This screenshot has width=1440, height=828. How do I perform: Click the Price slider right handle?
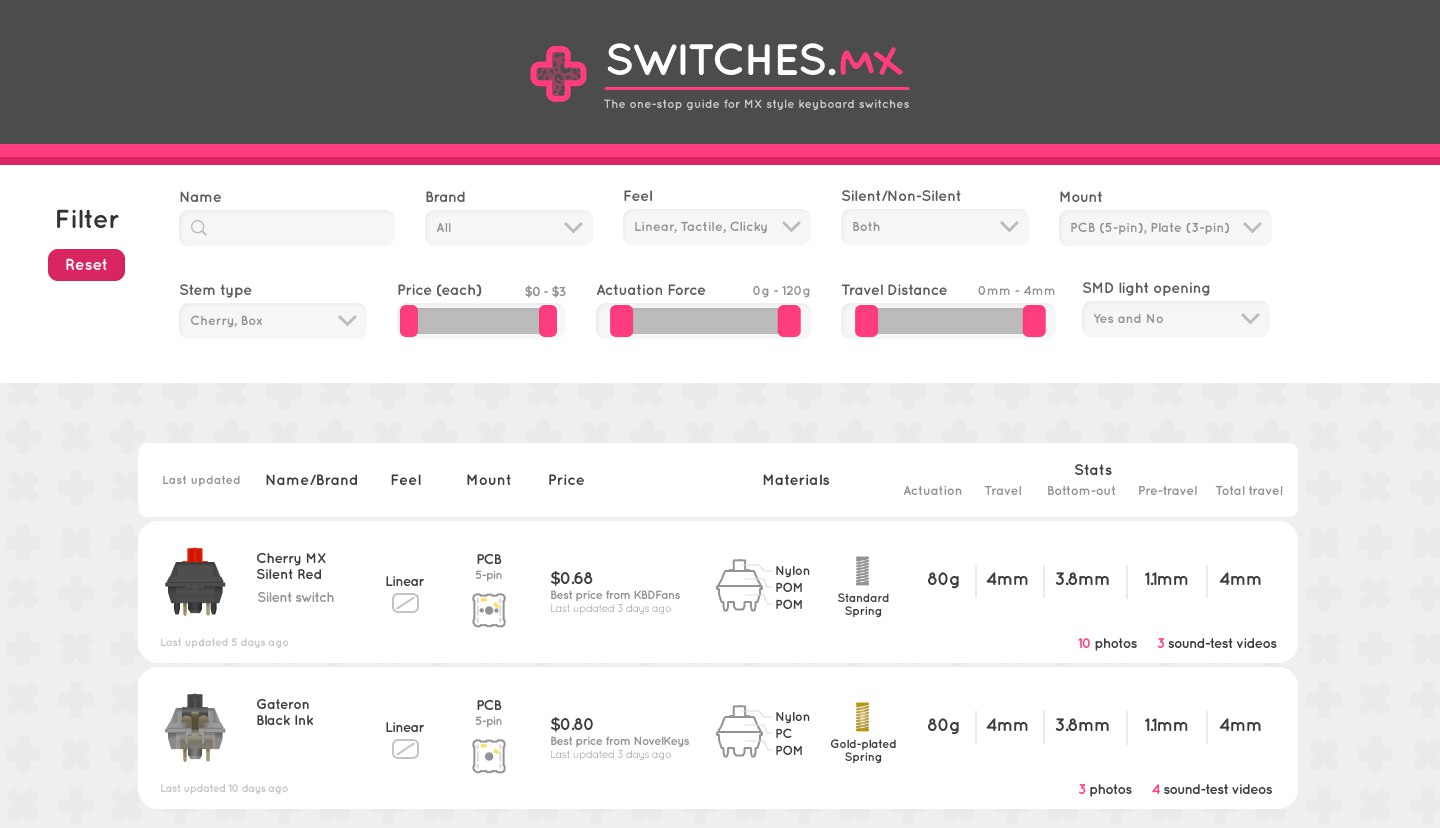548,321
